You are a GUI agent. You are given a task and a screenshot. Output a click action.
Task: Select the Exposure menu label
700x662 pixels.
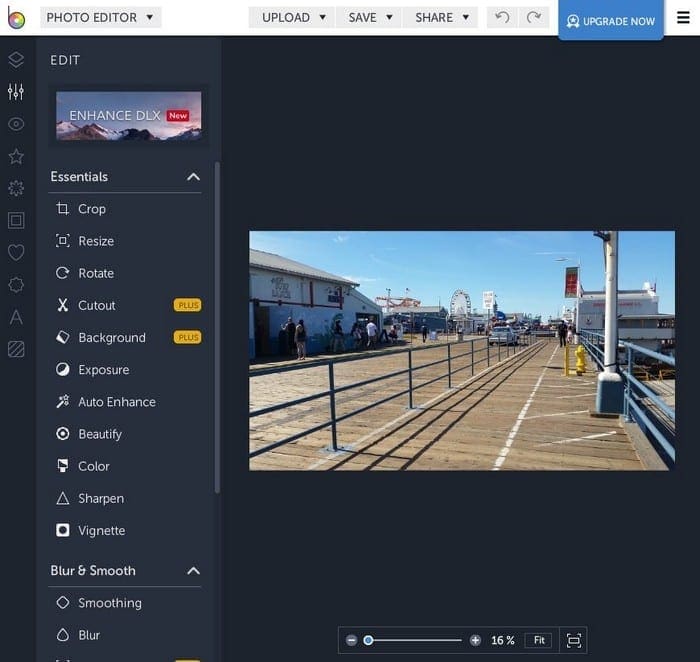click(x=104, y=370)
